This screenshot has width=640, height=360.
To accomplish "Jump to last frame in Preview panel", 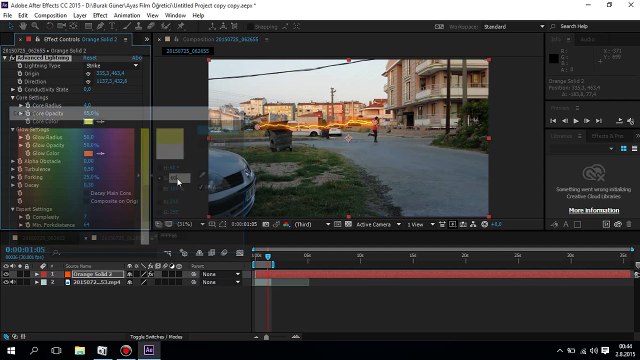I will (599, 121).
